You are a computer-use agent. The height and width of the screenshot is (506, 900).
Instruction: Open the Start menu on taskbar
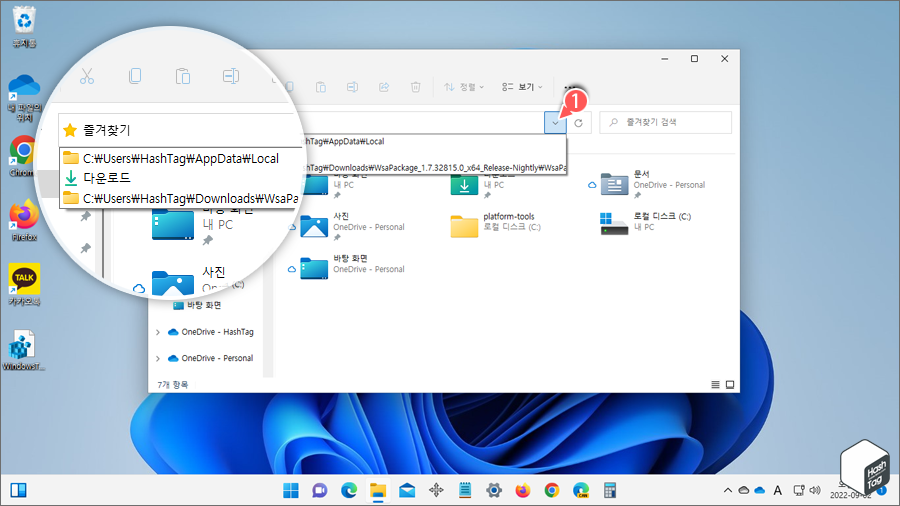click(291, 491)
